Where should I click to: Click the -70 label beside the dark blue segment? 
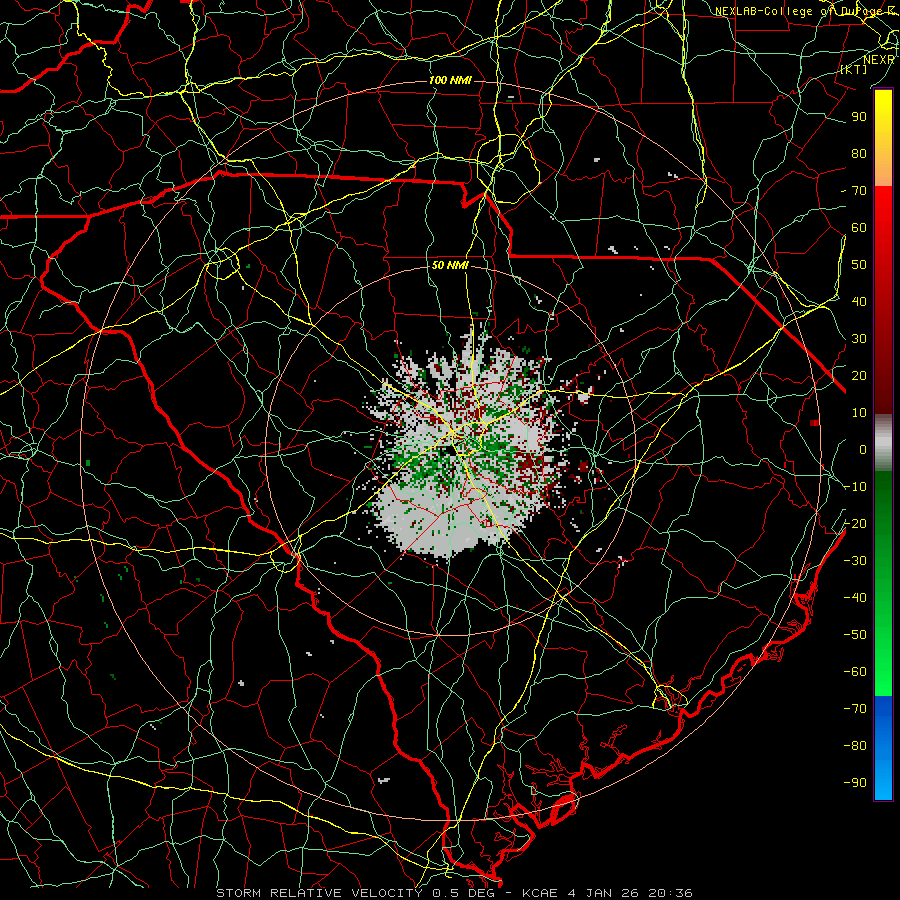855,708
